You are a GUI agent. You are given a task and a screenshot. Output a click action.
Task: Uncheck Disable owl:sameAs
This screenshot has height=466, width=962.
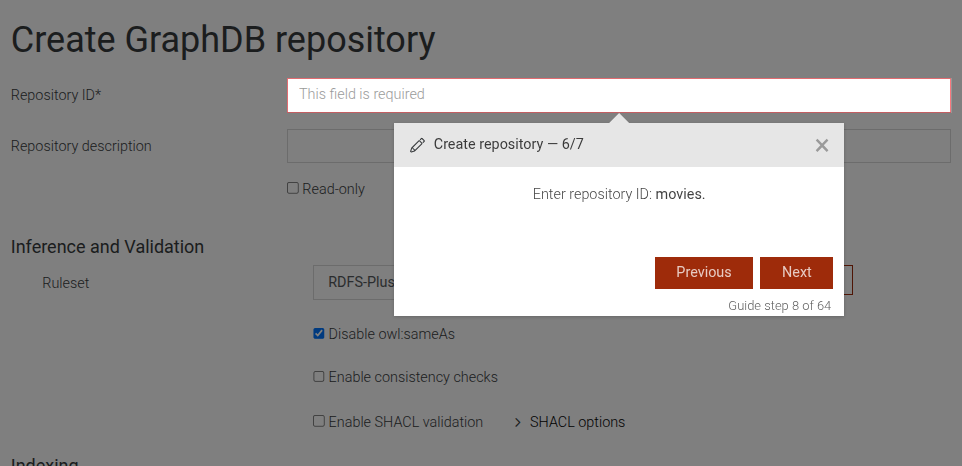pyautogui.click(x=319, y=334)
